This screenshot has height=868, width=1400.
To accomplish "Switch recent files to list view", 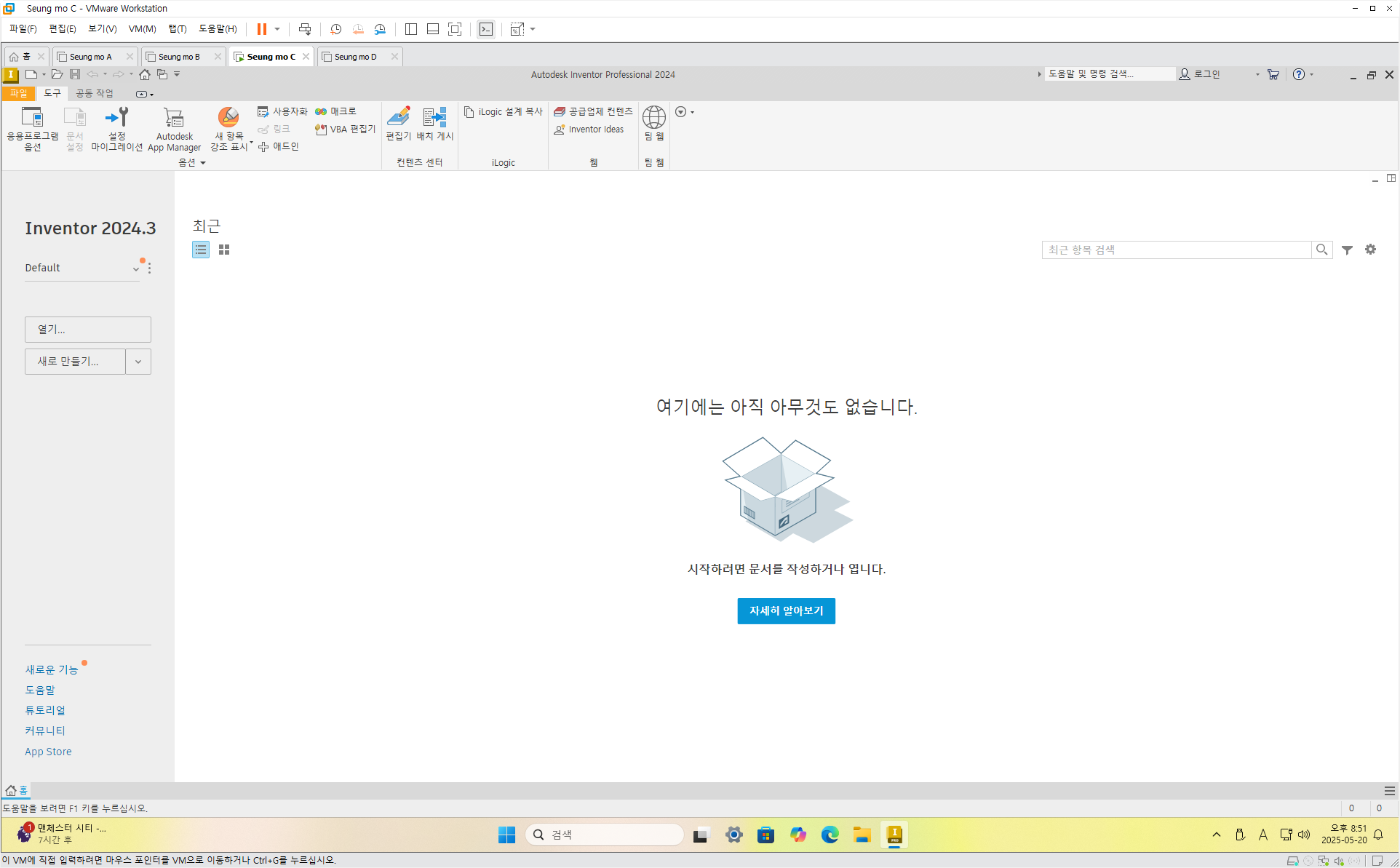I will (200, 250).
